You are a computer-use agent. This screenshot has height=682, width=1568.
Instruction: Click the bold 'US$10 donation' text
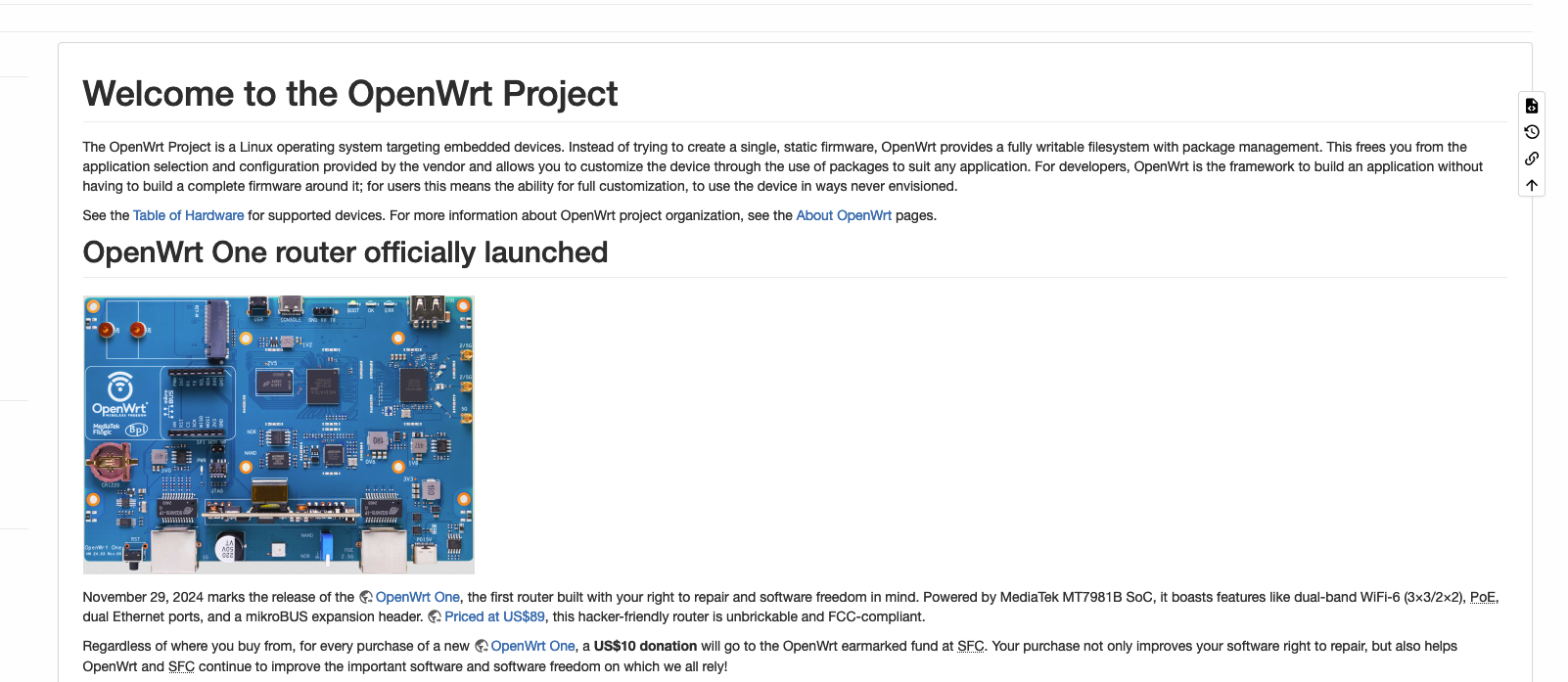click(x=645, y=646)
